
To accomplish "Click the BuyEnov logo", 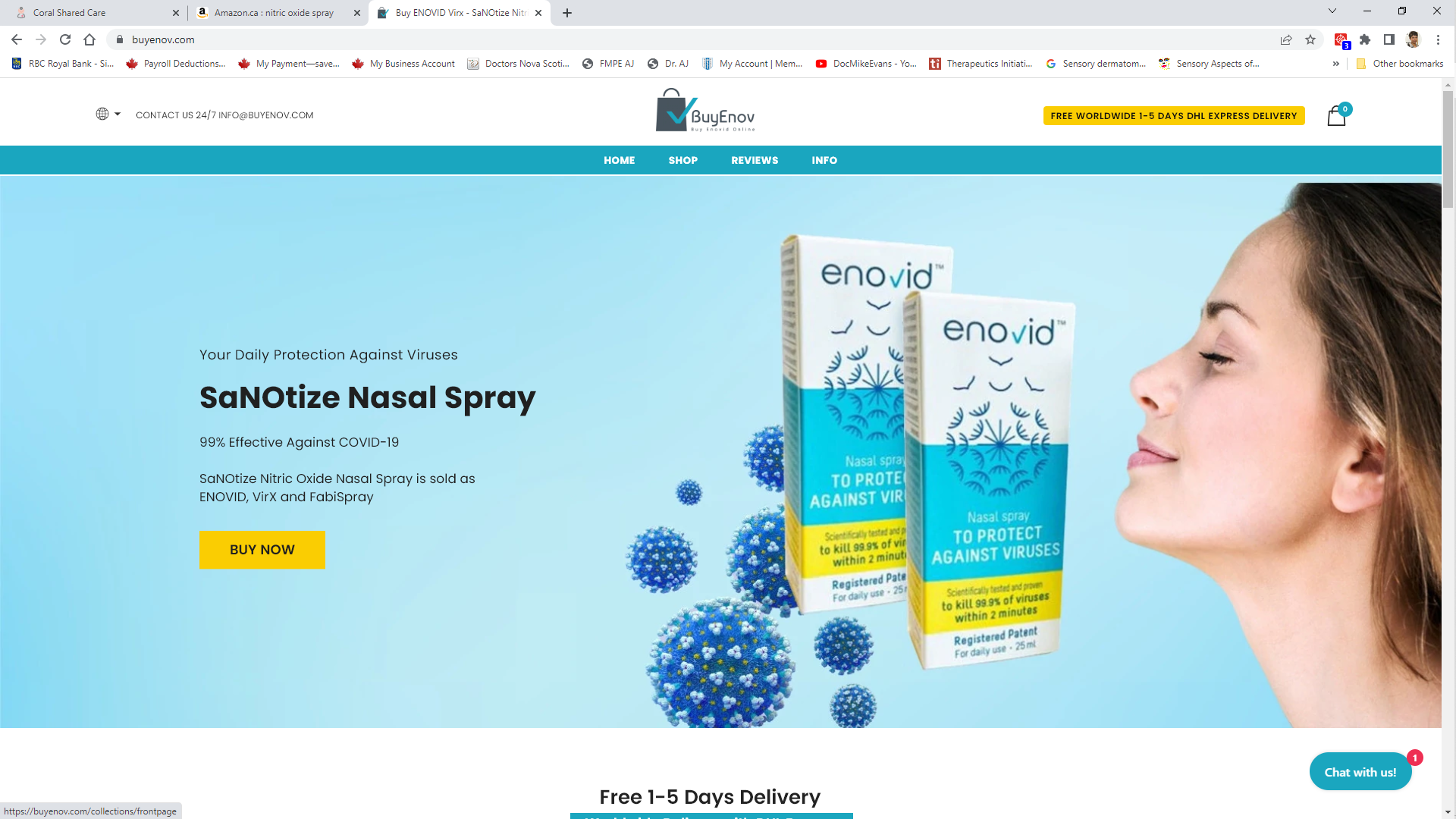I will coord(705,111).
